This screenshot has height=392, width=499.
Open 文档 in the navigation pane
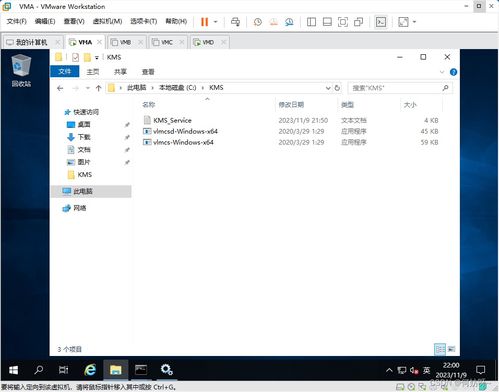pyautogui.click(x=84, y=150)
